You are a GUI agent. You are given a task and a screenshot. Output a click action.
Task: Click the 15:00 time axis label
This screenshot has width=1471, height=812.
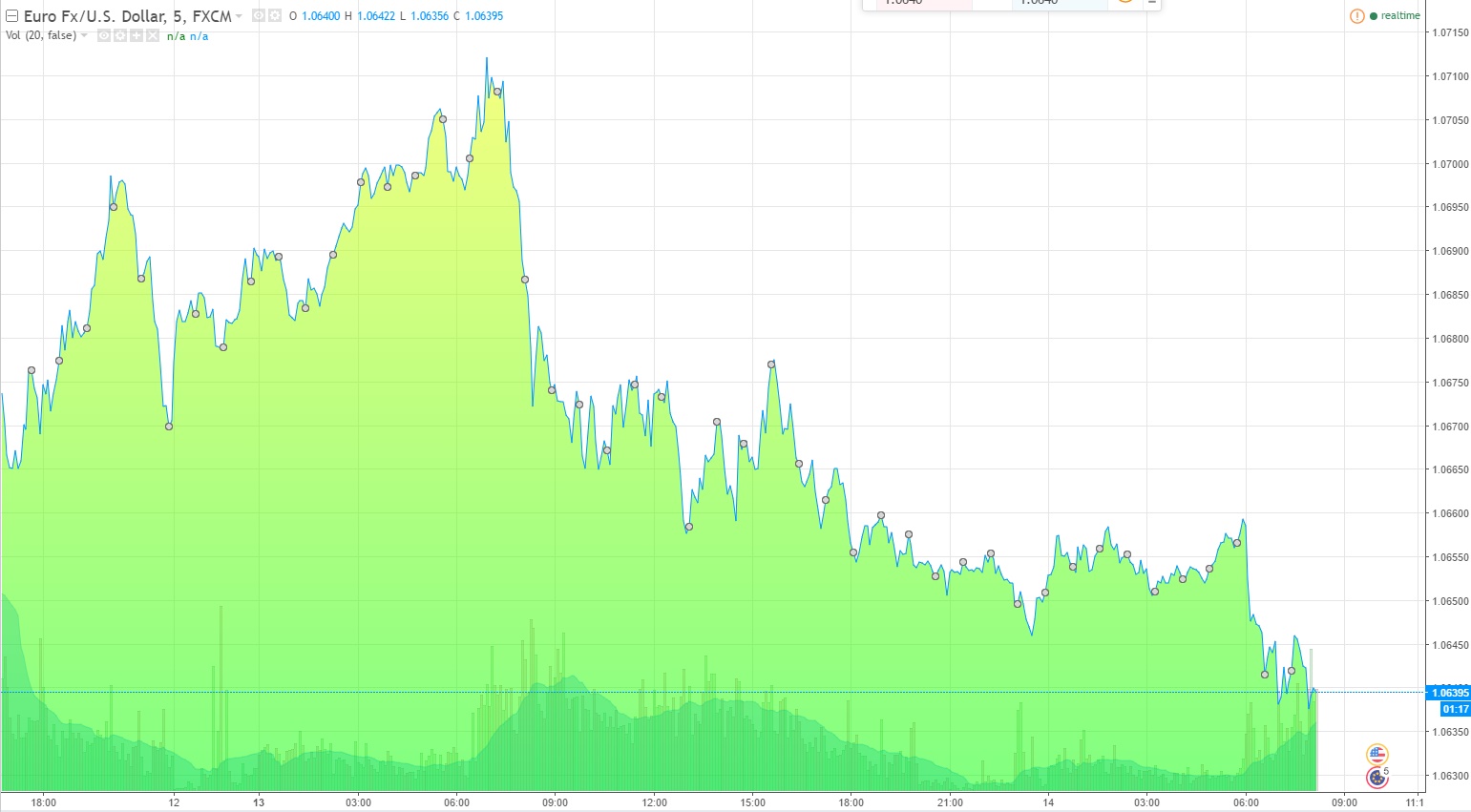(x=752, y=802)
